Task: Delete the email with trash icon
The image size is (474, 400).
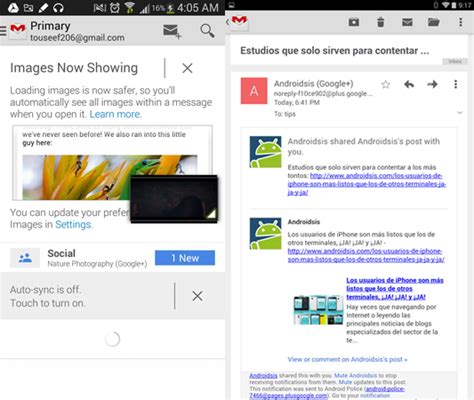Action: pos(380,22)
